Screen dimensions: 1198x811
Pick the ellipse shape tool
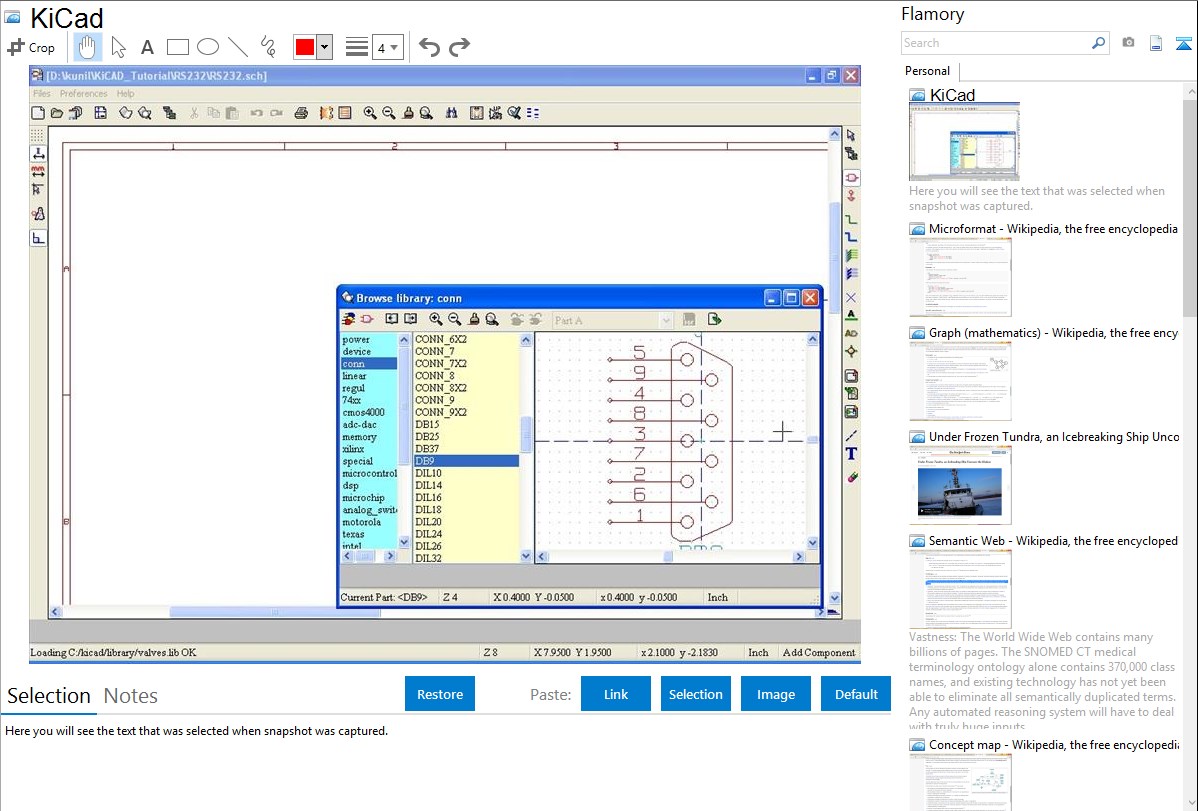coord(208,47)
